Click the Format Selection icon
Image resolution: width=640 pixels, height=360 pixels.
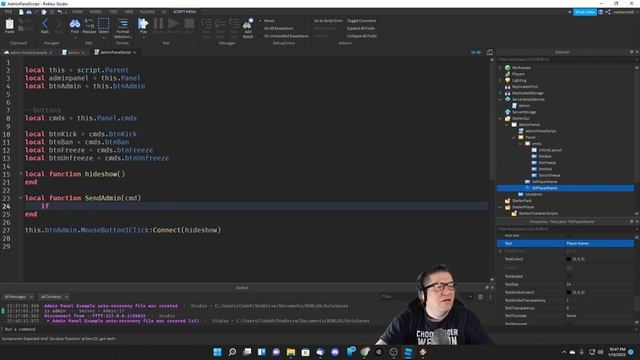click(122, 27)
